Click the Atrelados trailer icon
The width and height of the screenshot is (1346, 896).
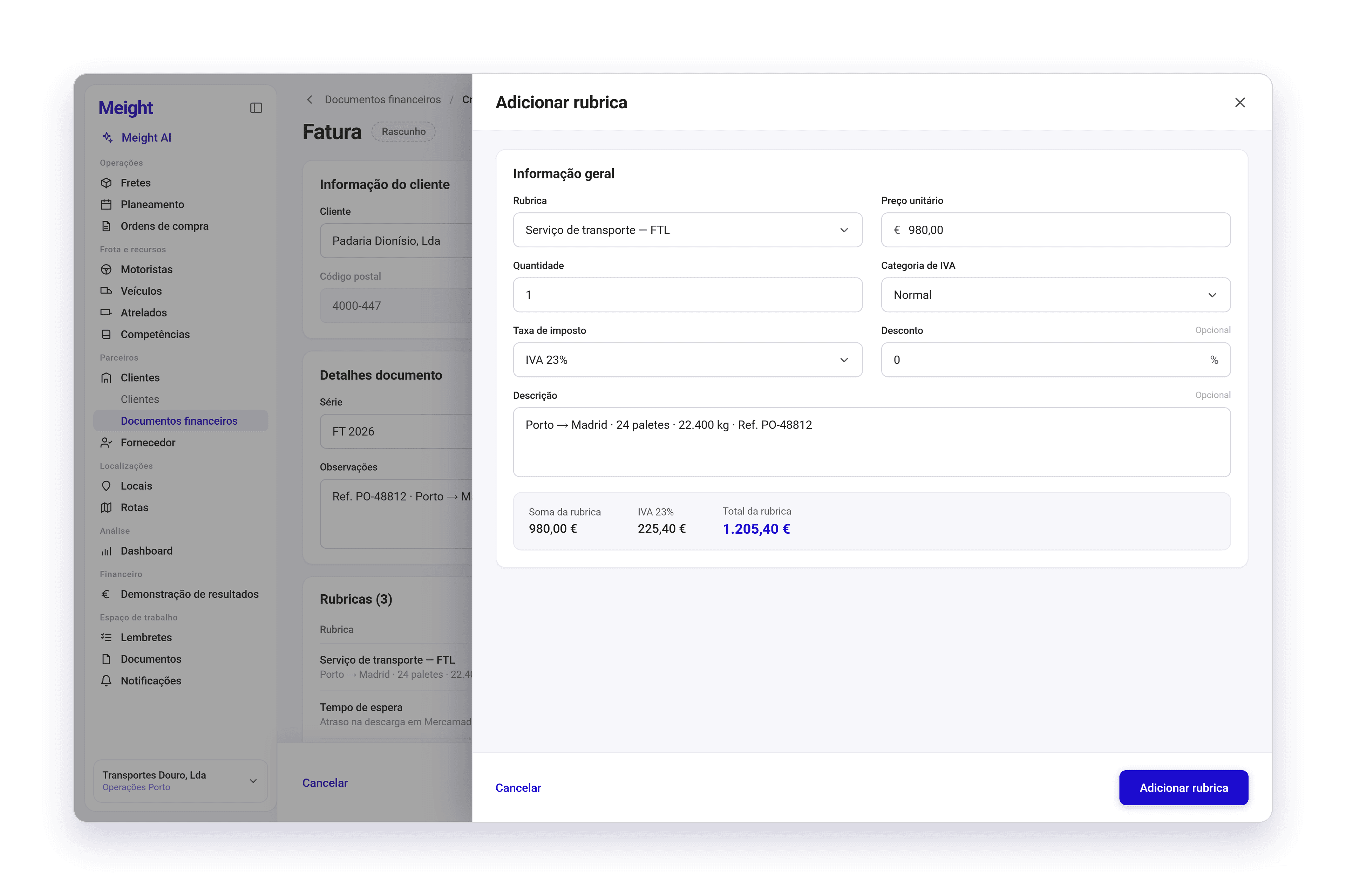pos(106,313)
